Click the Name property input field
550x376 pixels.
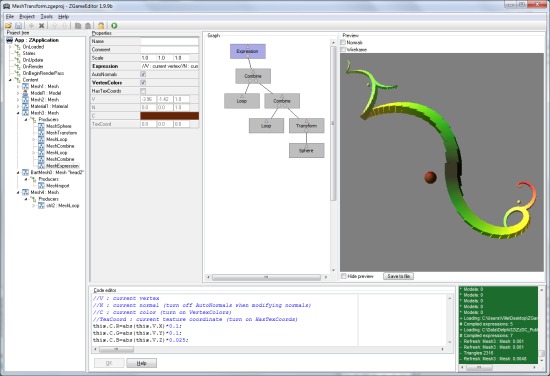coord(169,41)
